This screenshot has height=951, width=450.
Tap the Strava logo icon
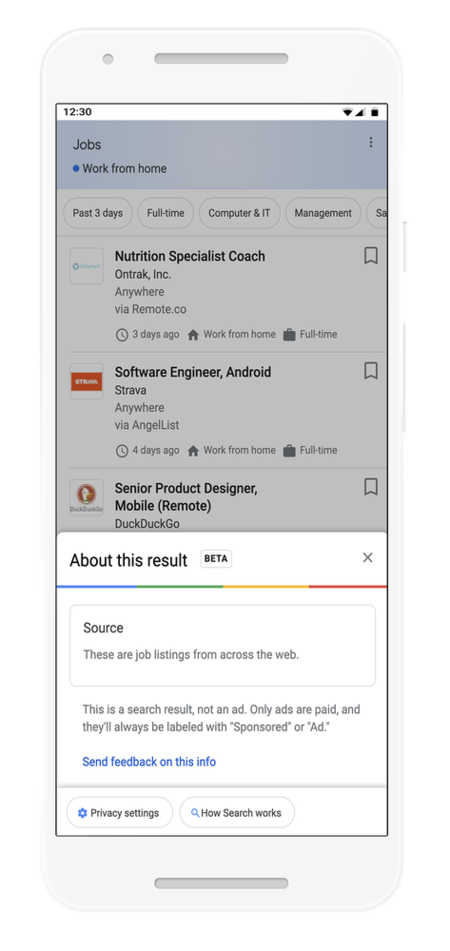[87, 381]
